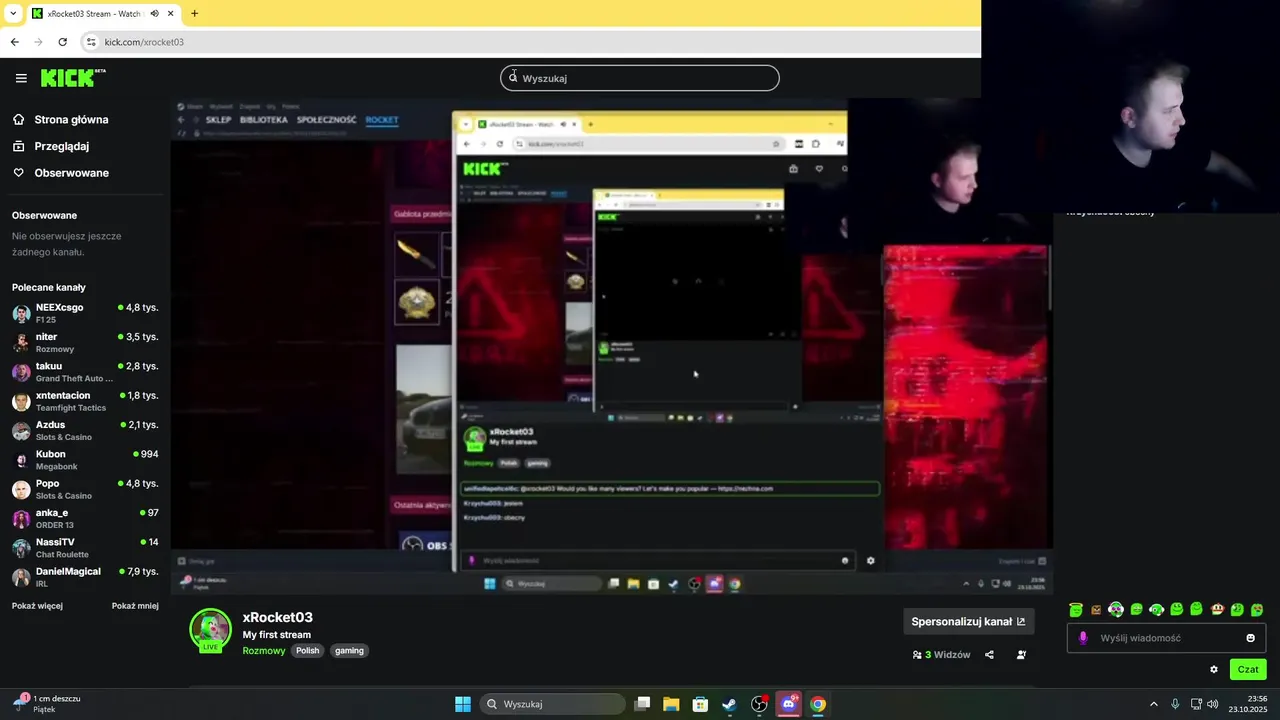Image resolution: width=1280 pixels, height=720 pixels.
Task: Open the takuu channel
Action: 85,372
